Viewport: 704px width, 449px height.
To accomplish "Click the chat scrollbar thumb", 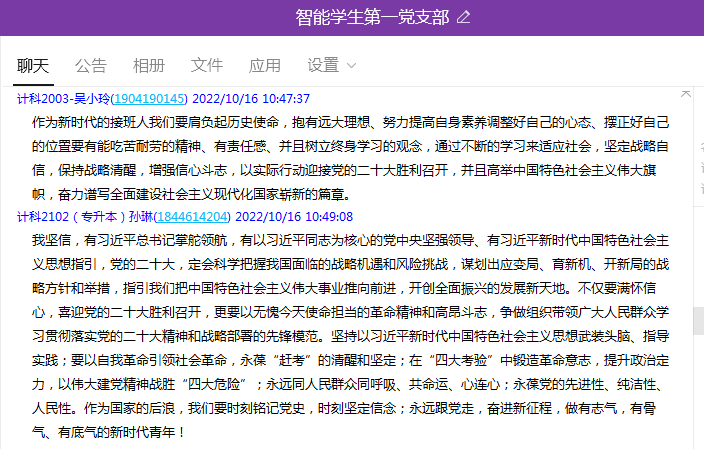I will pos(699,321).
